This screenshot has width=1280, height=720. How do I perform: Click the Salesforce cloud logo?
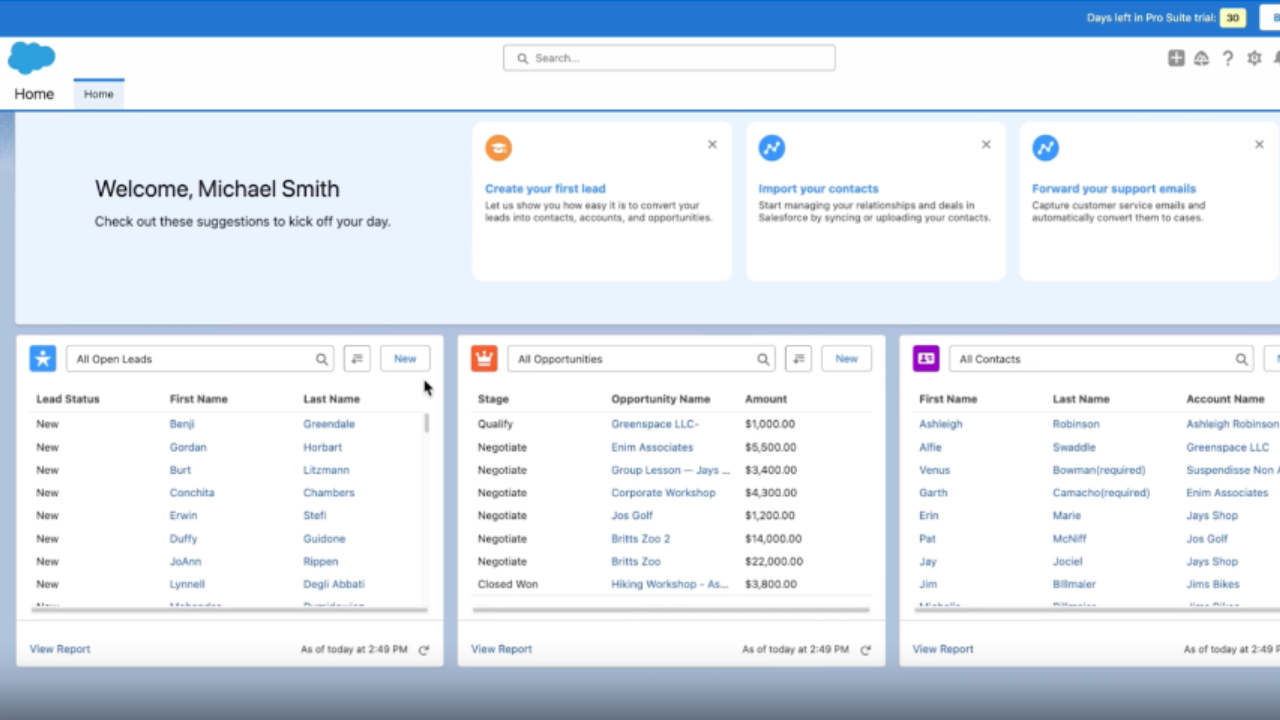(31, 59)
